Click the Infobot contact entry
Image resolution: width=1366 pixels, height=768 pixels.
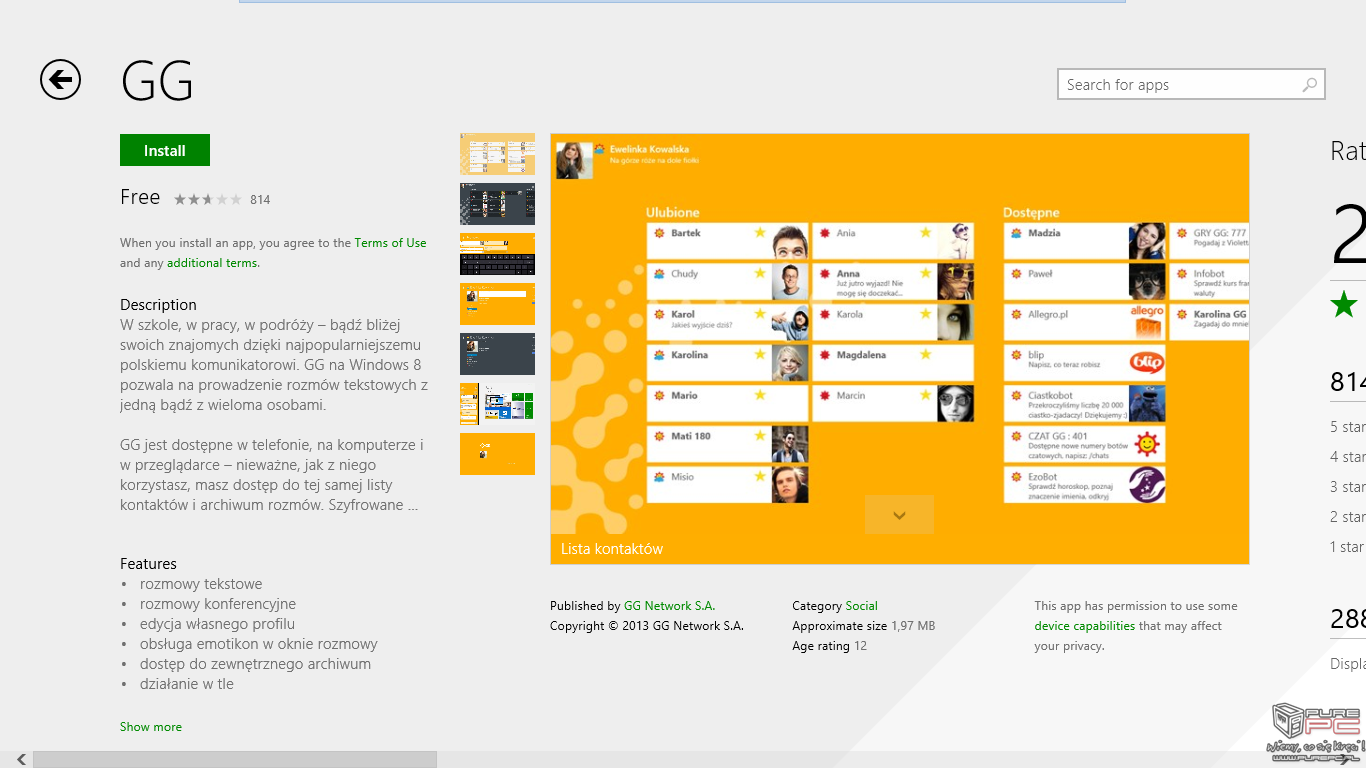(x=1209, y=282)
